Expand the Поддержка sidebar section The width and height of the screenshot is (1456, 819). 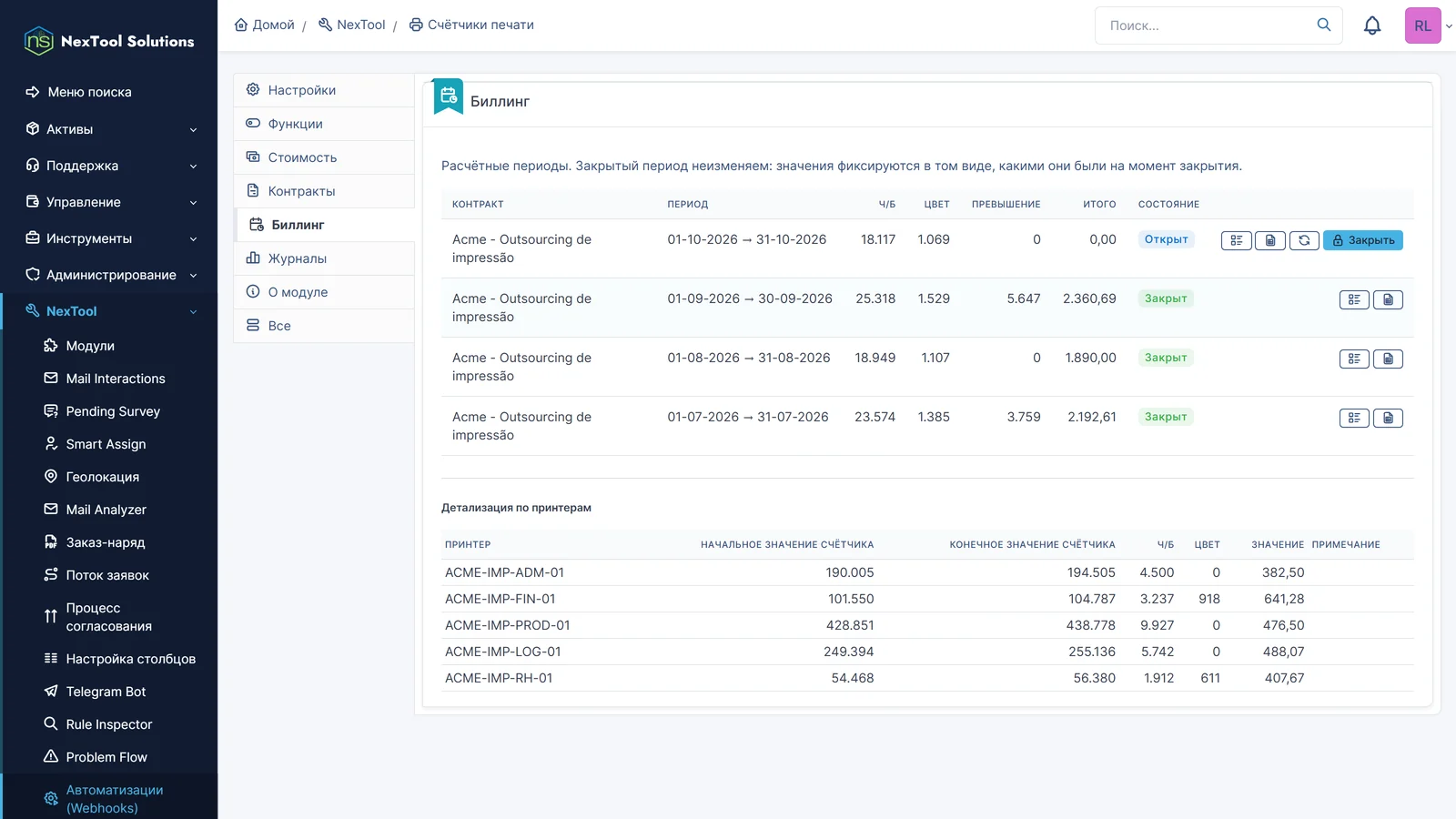[x=109, y=166]
